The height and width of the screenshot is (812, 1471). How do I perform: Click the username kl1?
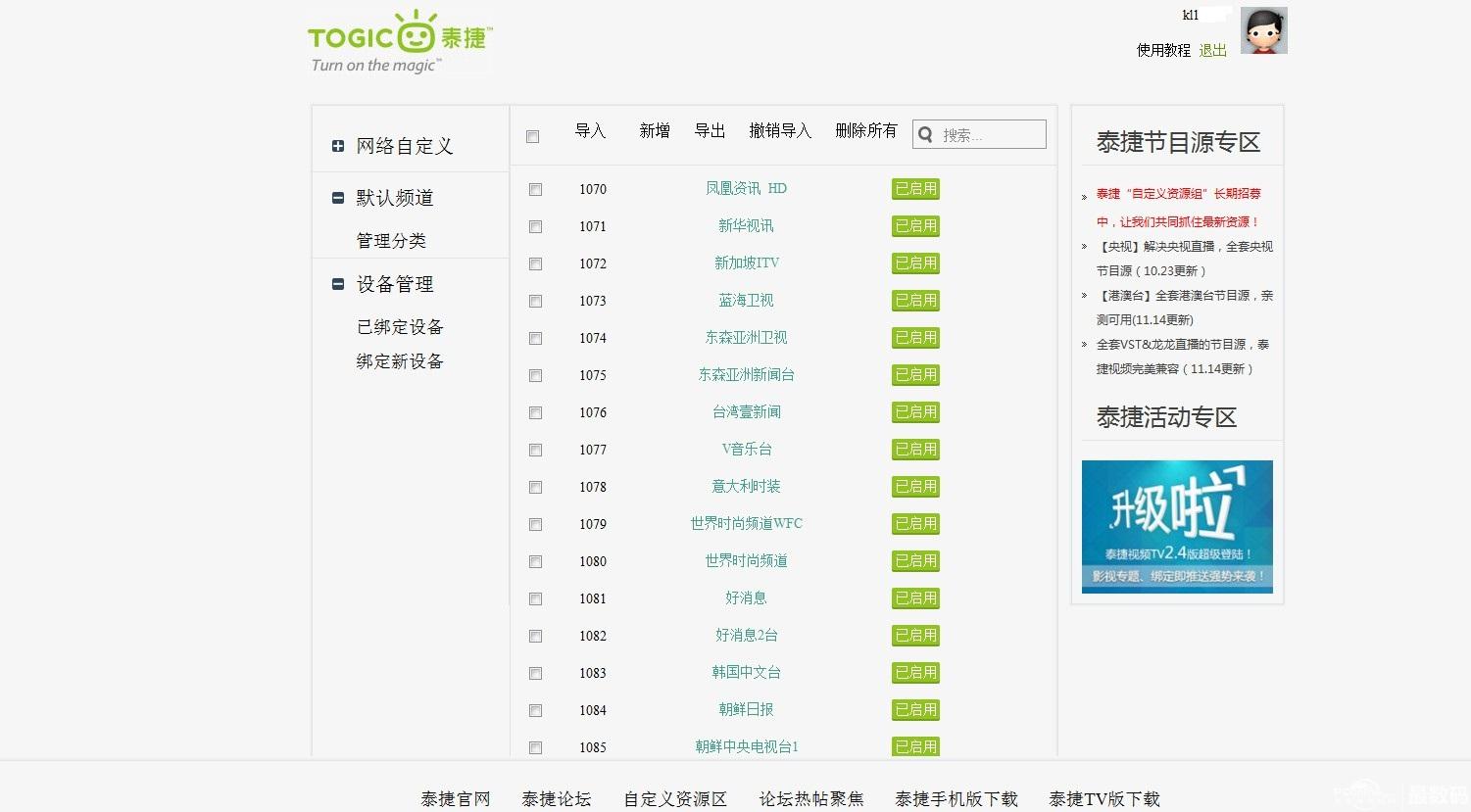point(1191,15)
